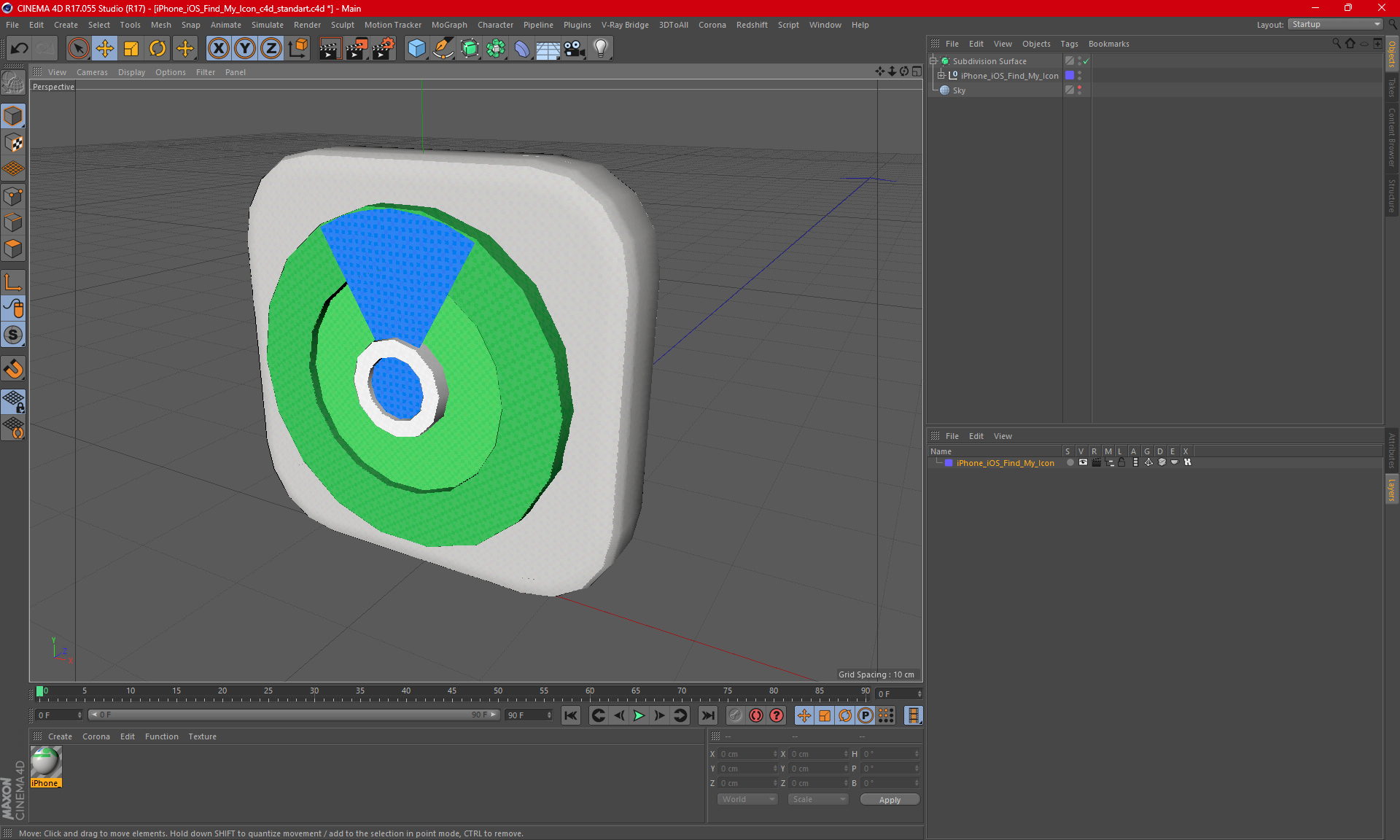Screen dimensions: 1400x840
Task: Open the Bend deformer icon
Action: [x=522, y=49]
